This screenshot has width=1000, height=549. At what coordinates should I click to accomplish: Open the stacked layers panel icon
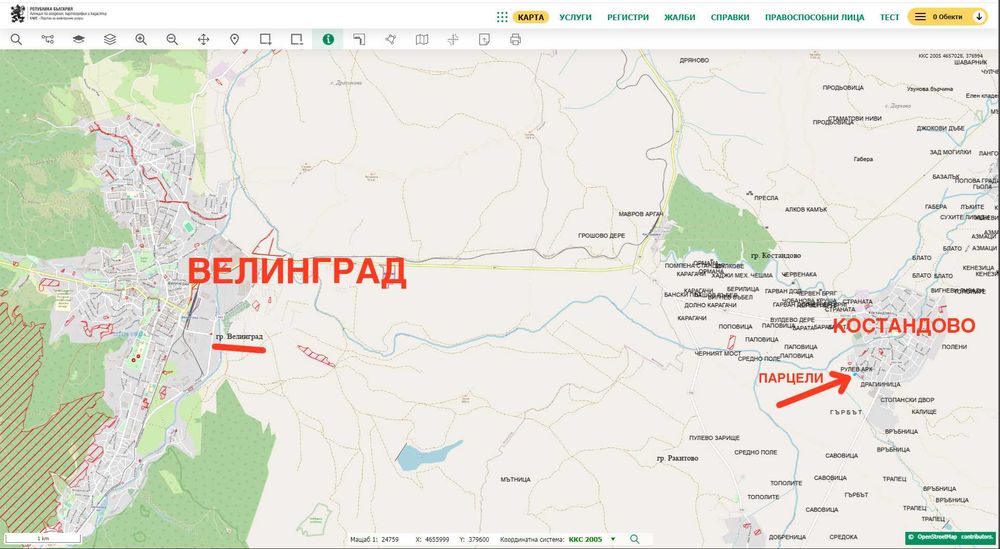tap(110, 40)
